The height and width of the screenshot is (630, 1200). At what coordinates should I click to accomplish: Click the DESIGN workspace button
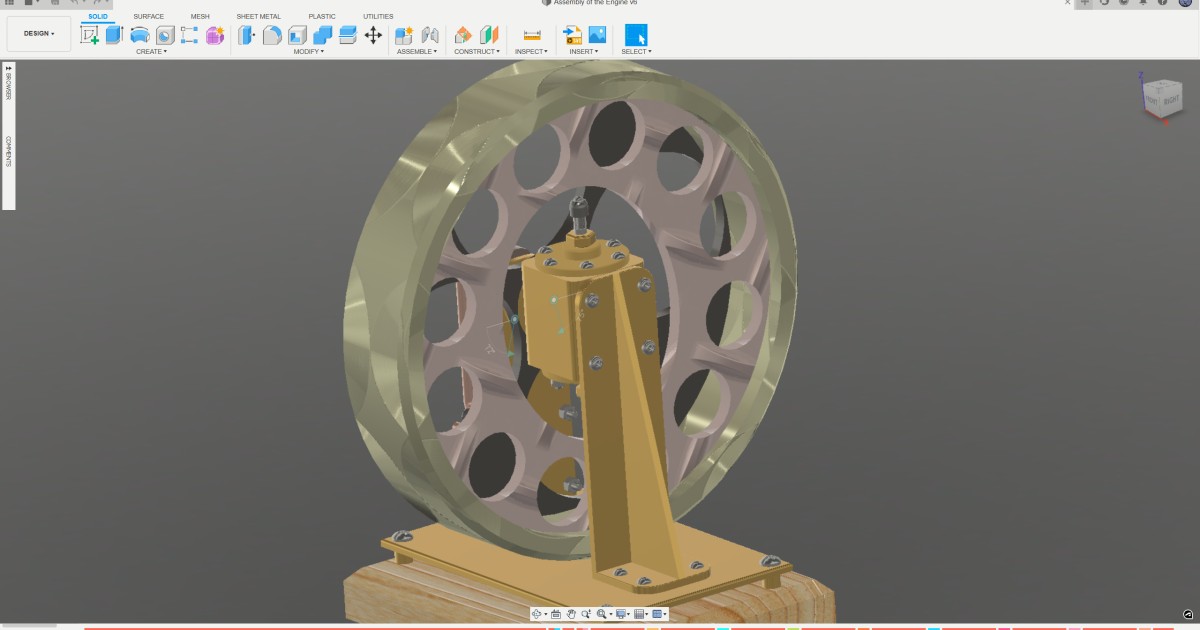click(x=38, y=33)
